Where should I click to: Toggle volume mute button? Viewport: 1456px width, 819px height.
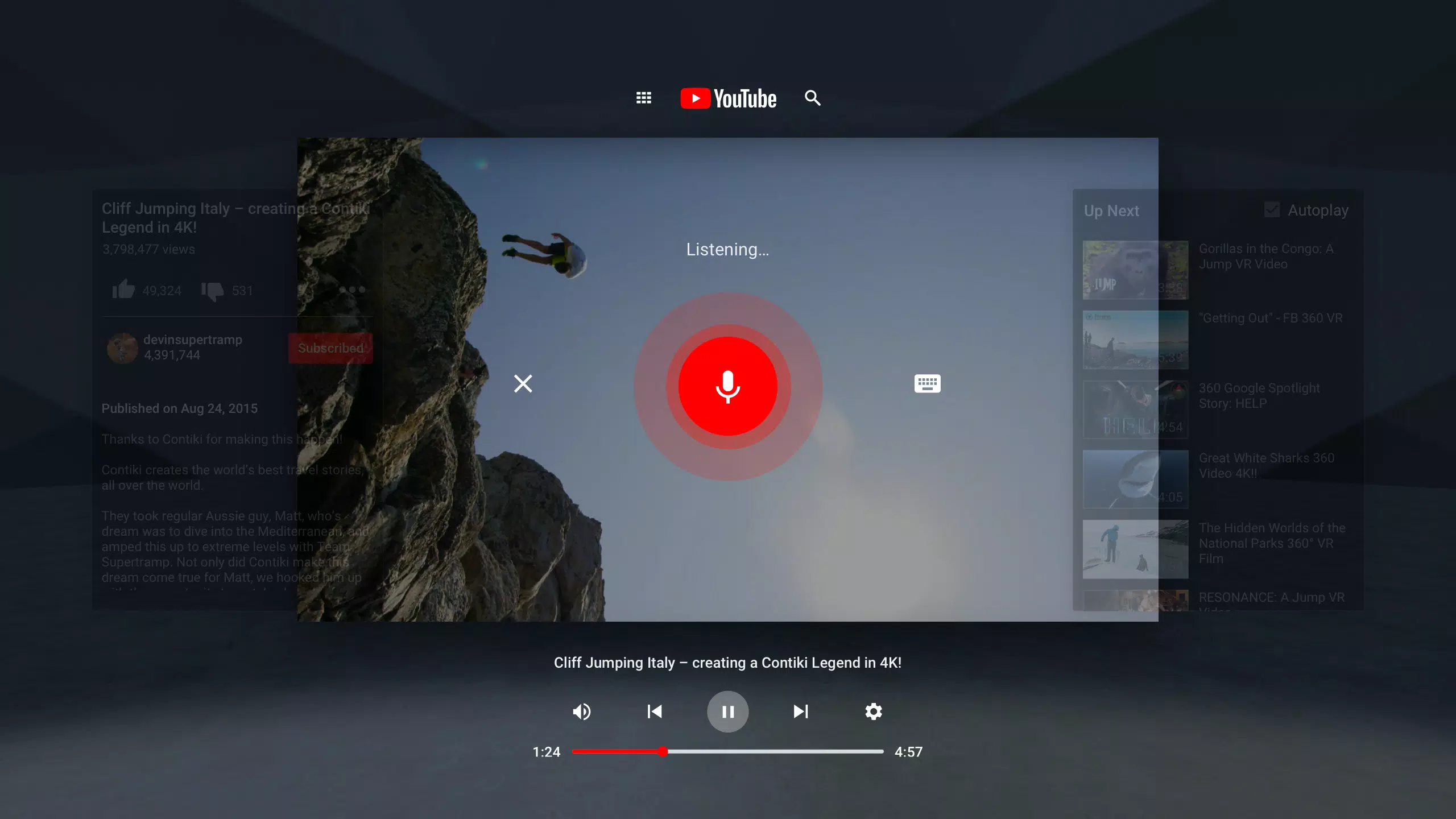[582, 711]
